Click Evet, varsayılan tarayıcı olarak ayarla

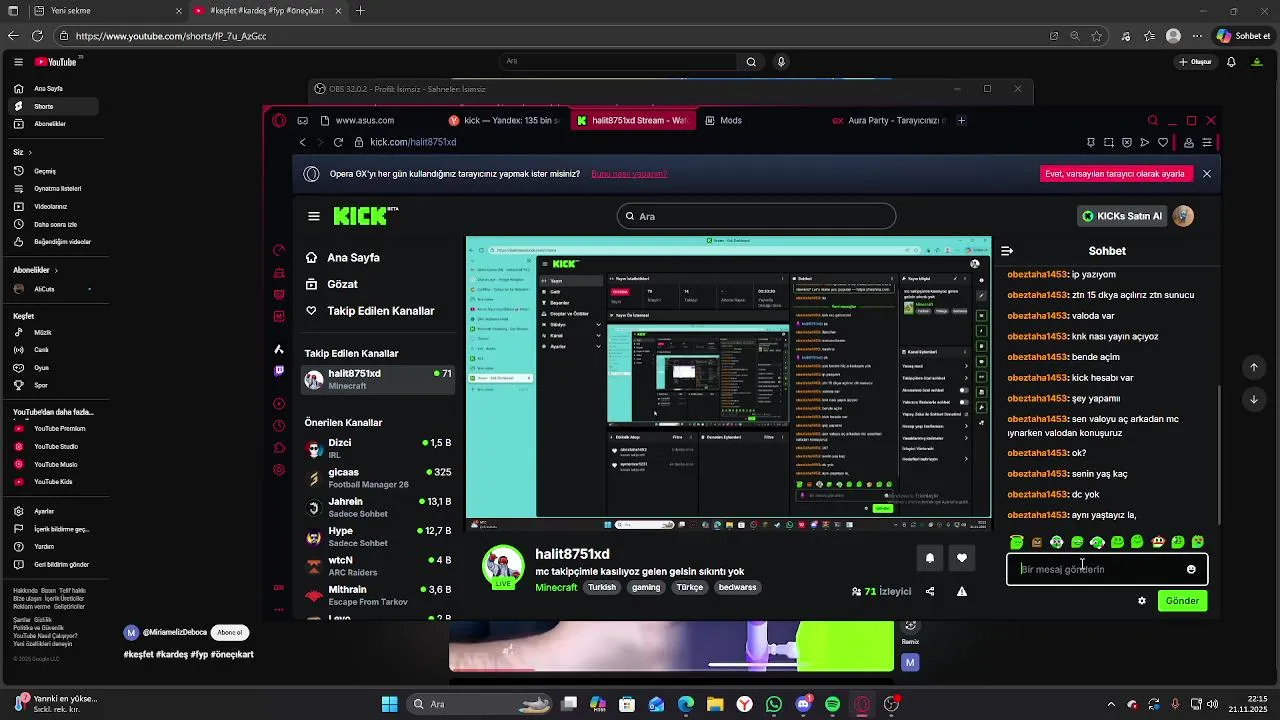(1115, 174)
